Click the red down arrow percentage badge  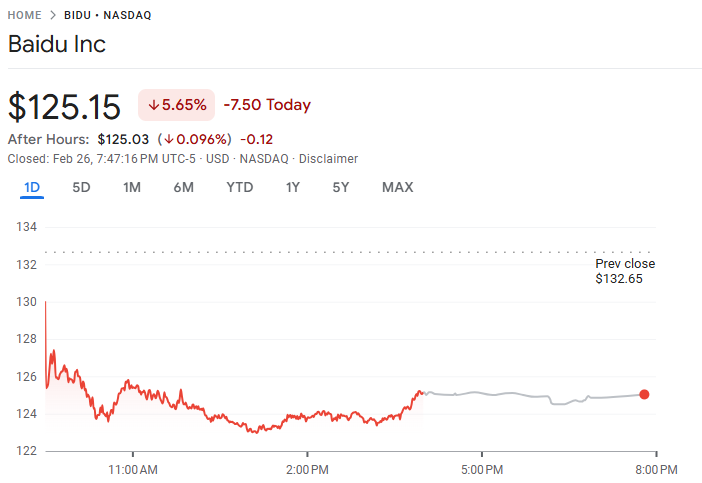tap(177, 105)
